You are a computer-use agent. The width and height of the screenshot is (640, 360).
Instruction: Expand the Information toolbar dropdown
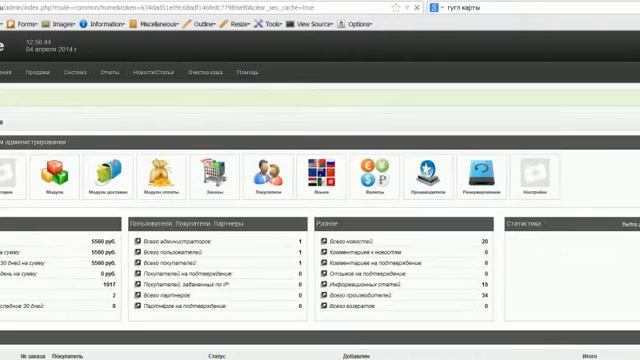(124, 24)
